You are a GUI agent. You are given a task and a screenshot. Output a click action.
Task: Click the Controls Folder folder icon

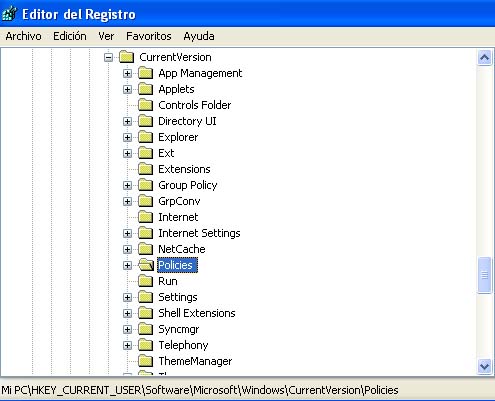(x=146, y=105)
